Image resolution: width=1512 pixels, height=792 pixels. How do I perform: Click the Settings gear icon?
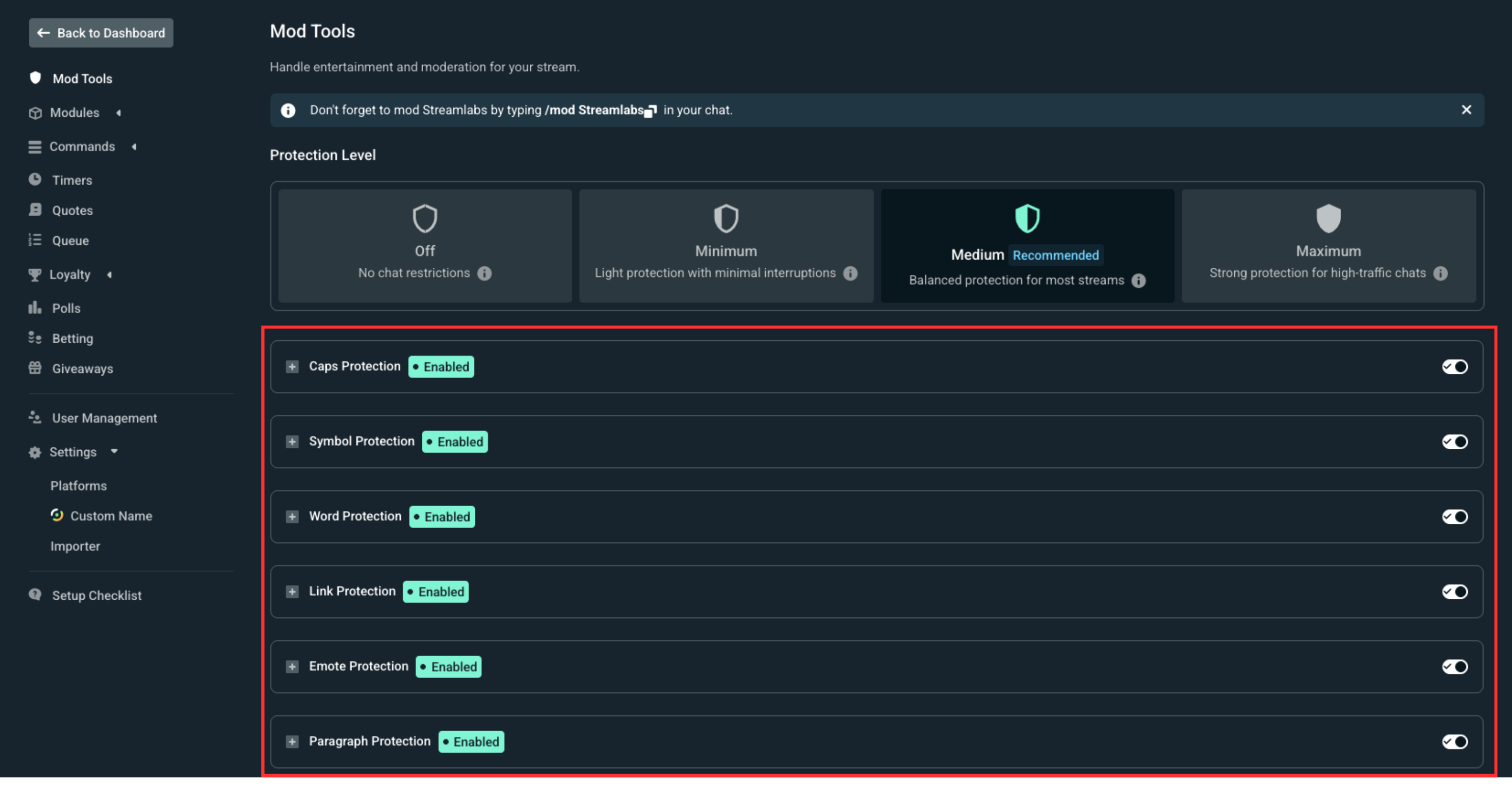point(35,452)
